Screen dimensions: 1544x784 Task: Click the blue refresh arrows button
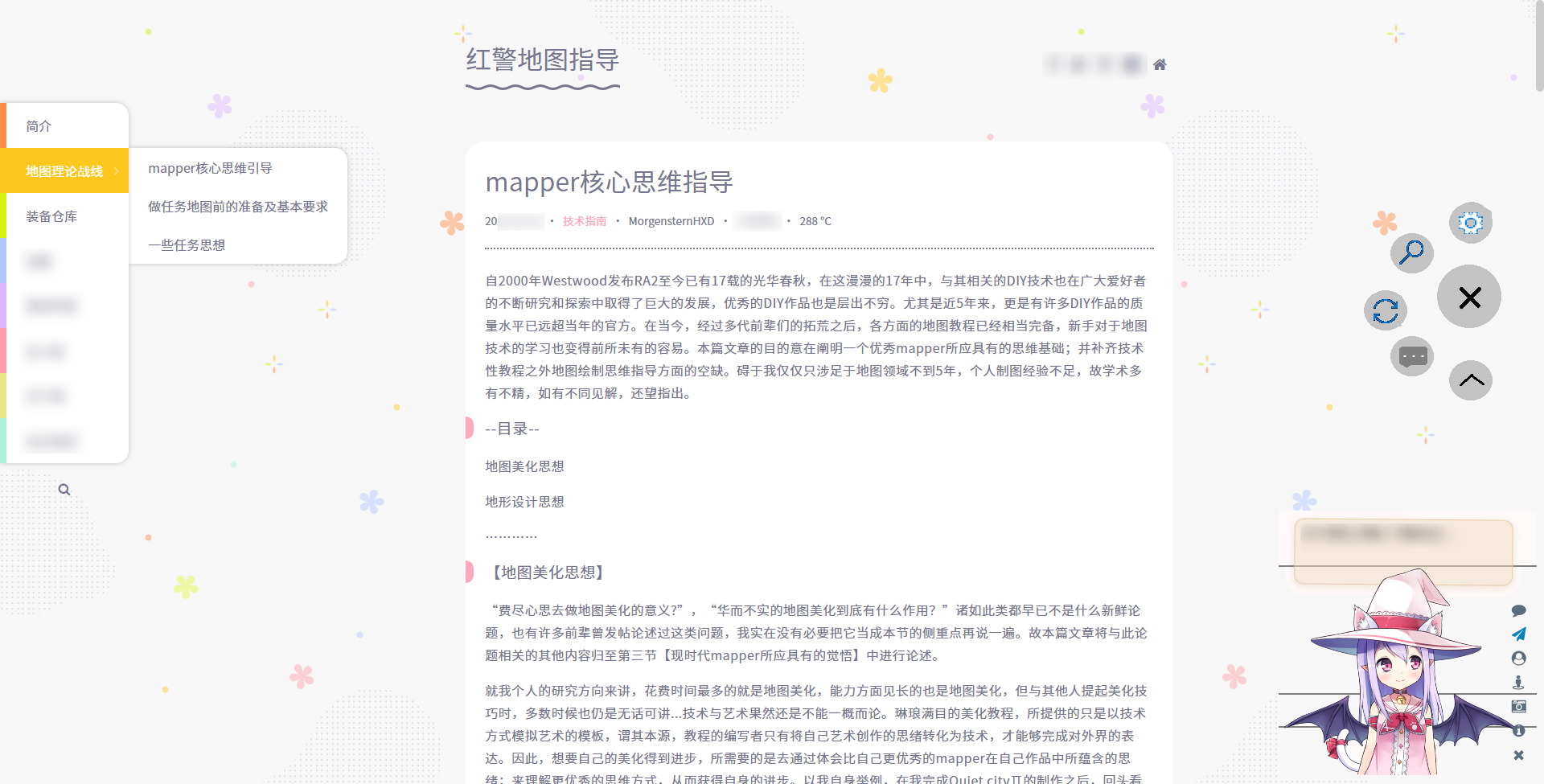pyautogui.click(x=1385, y=310)
